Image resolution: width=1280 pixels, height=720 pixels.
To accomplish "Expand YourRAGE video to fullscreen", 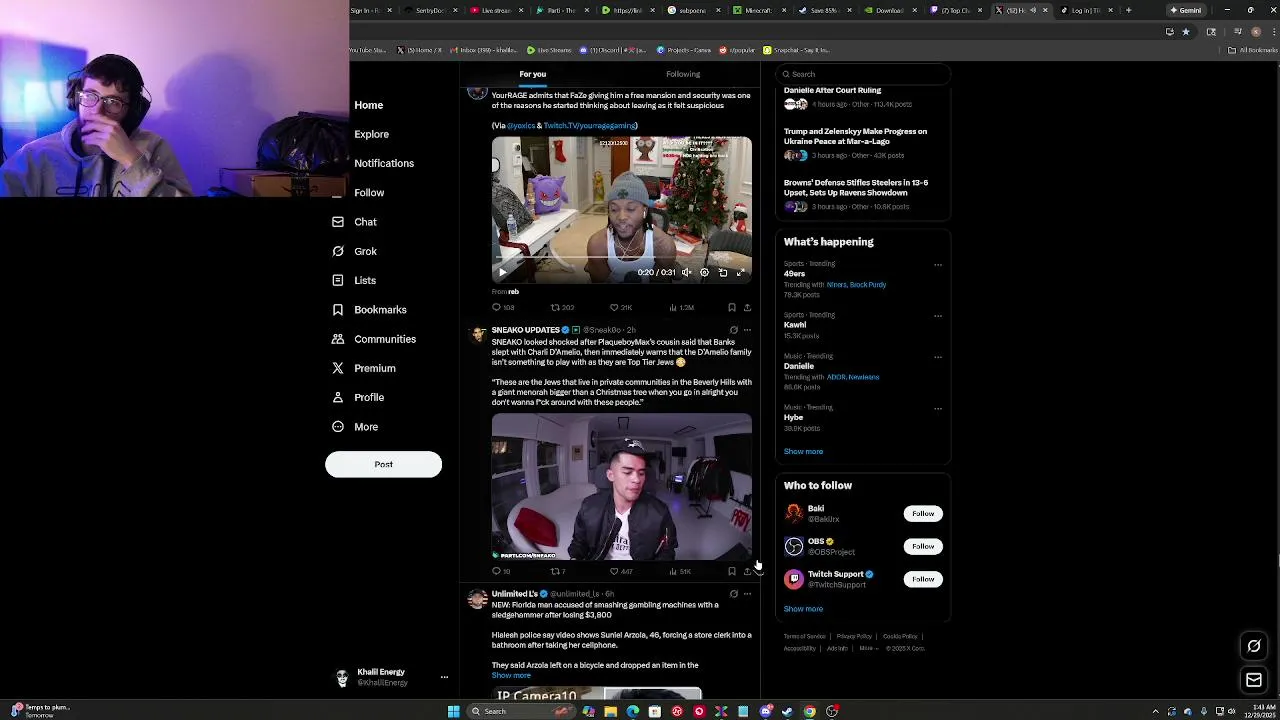I will click(x=741, y=272).
